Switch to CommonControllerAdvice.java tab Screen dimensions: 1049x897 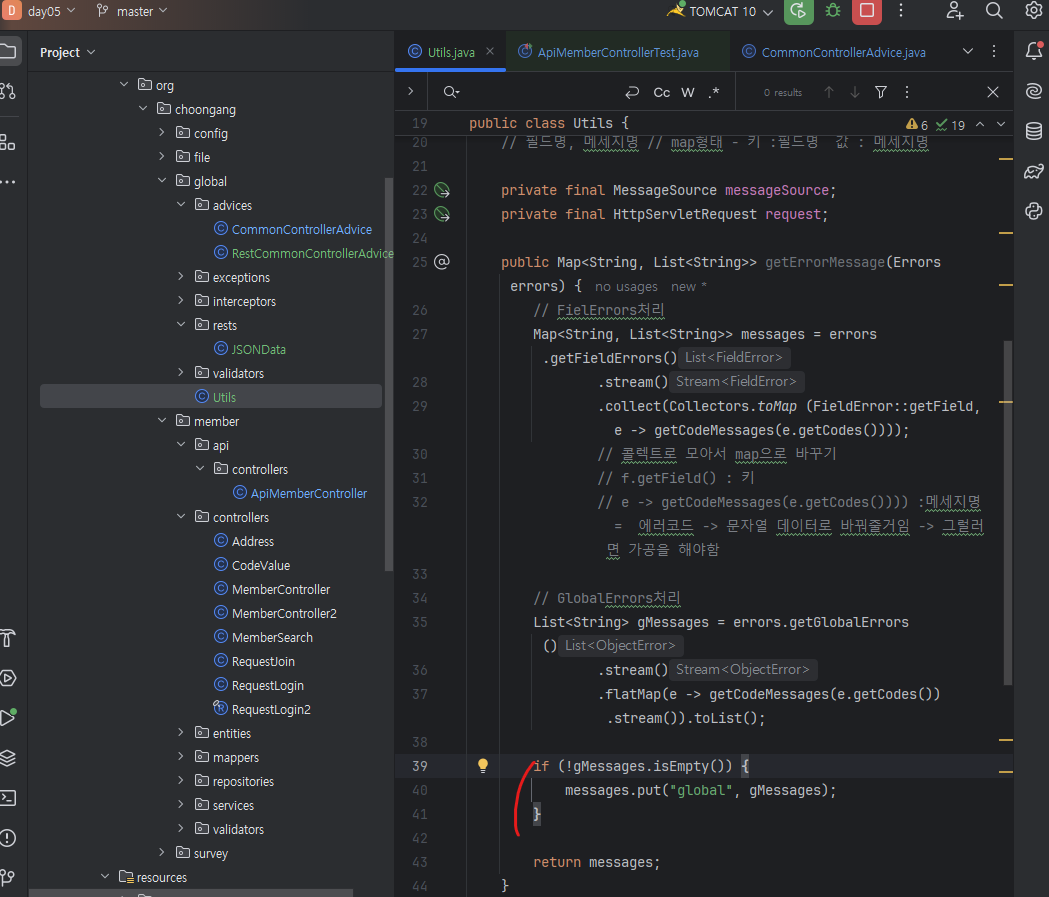pos(834,52)
